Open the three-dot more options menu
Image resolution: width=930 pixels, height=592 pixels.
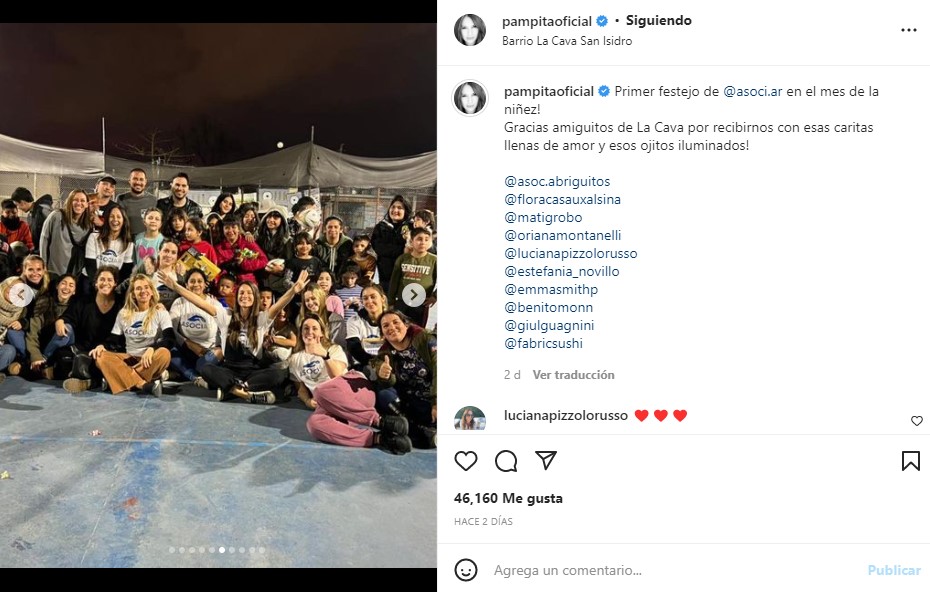click(x=909, y=30)
